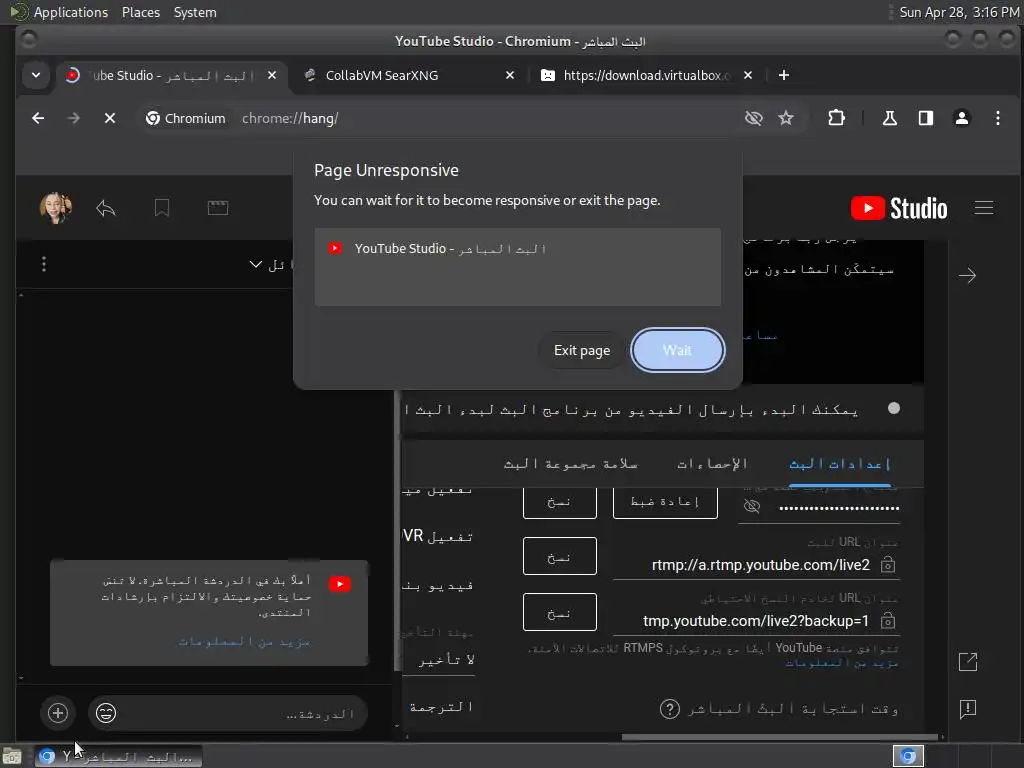Expand the chat view dropdown chevron

255,264
